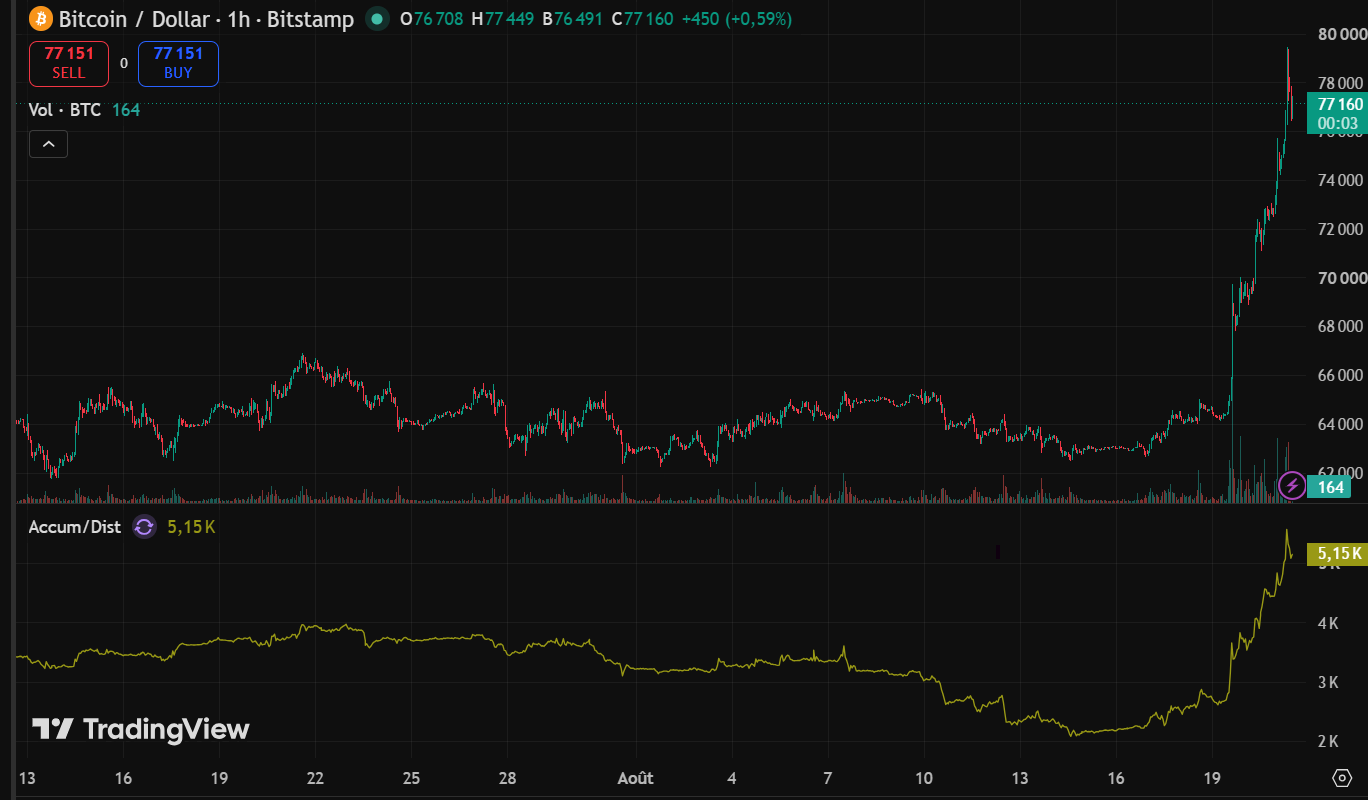1368x800 pixels.
Task: Click the 74 000 price axis label
Action: coord(1341,180)
